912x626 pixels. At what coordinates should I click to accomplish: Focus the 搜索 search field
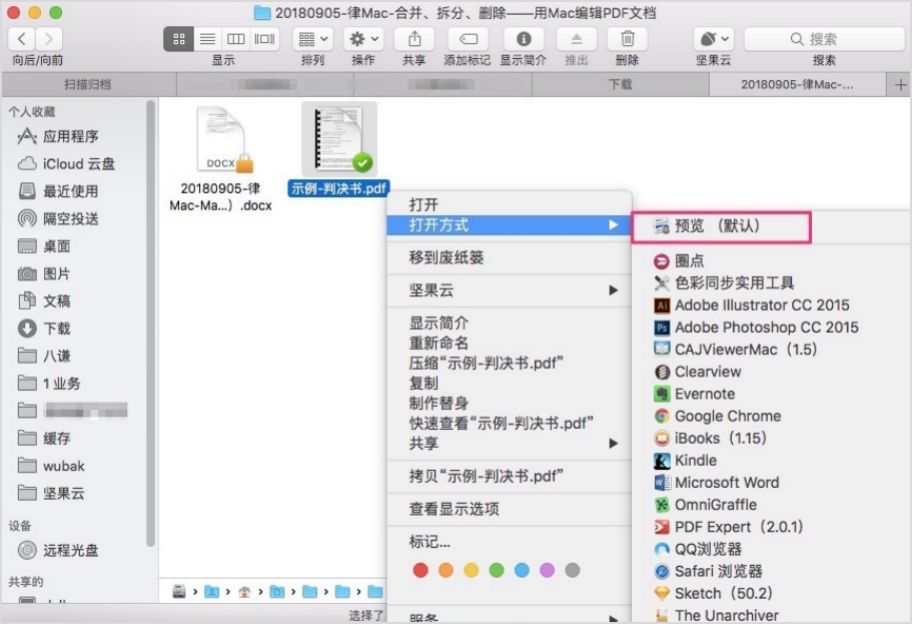coord(824,39)
